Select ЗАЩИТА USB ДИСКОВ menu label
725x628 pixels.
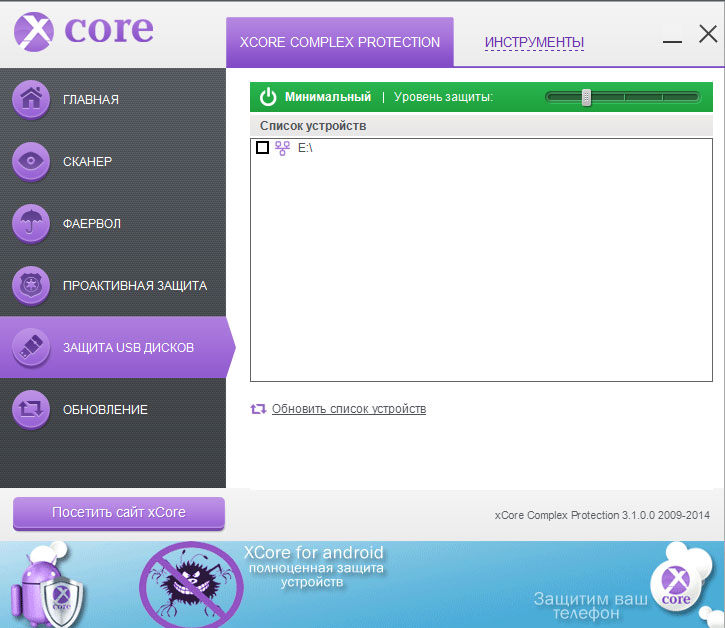point(129,347)
